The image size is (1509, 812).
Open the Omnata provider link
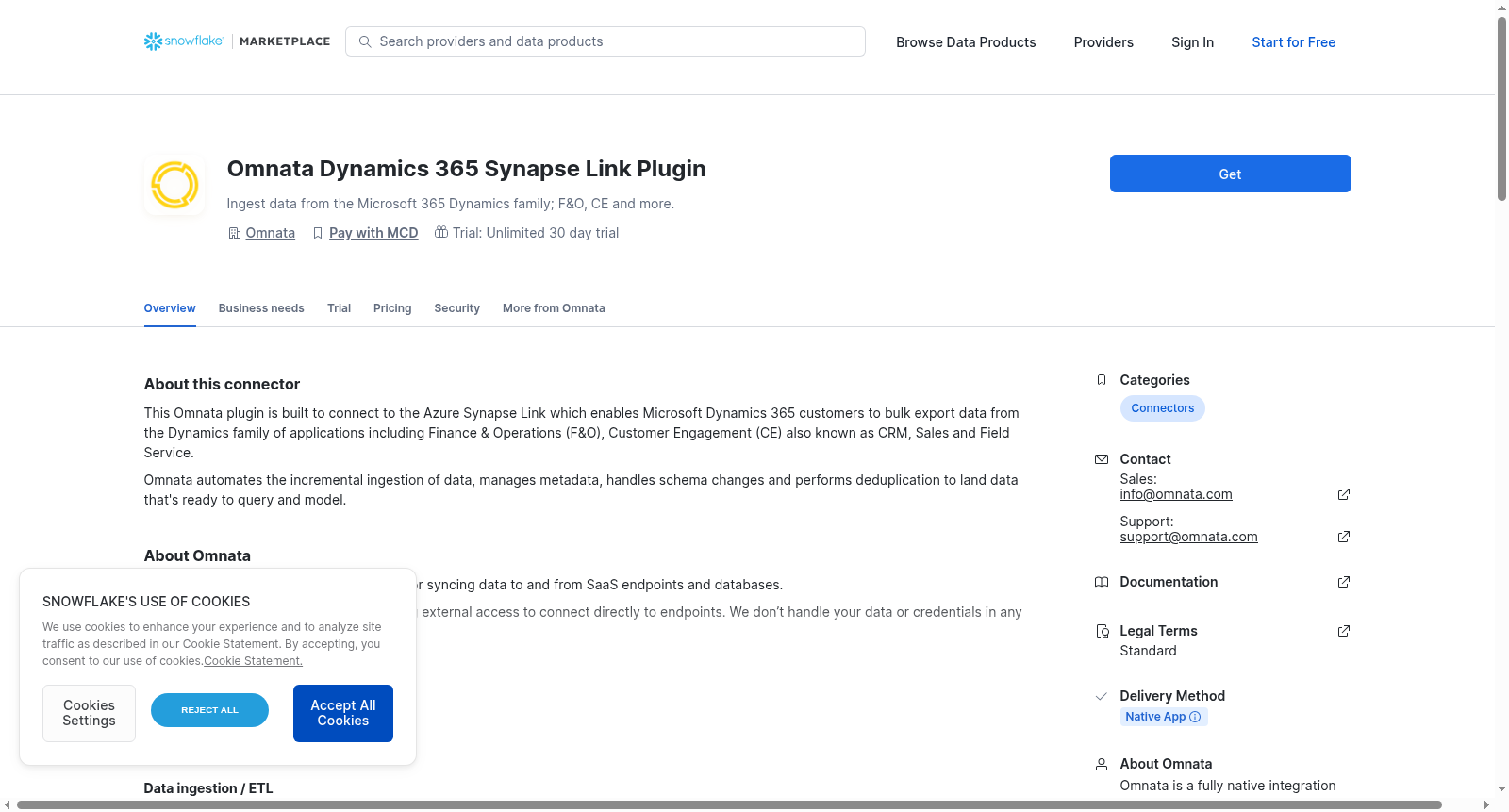[270, 233]
